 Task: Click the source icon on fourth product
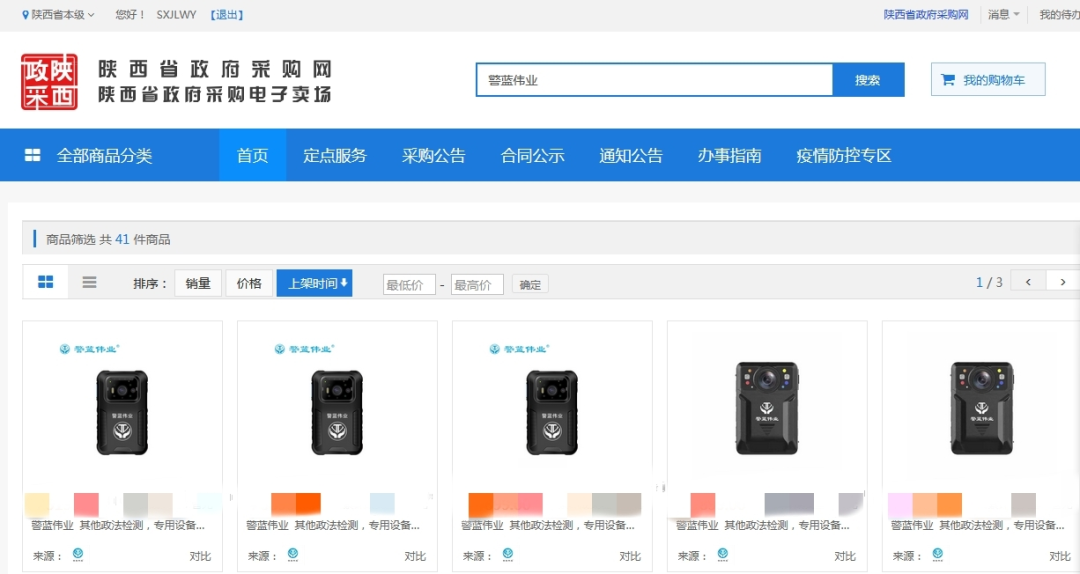click(723, 554)
